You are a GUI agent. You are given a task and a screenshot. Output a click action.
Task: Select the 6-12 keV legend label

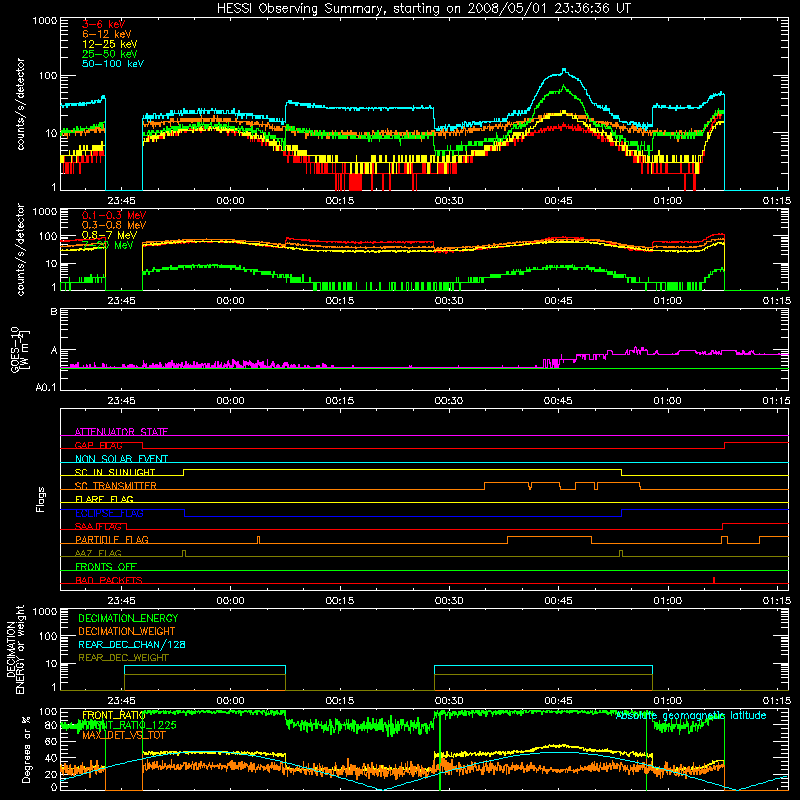(107, 34)
